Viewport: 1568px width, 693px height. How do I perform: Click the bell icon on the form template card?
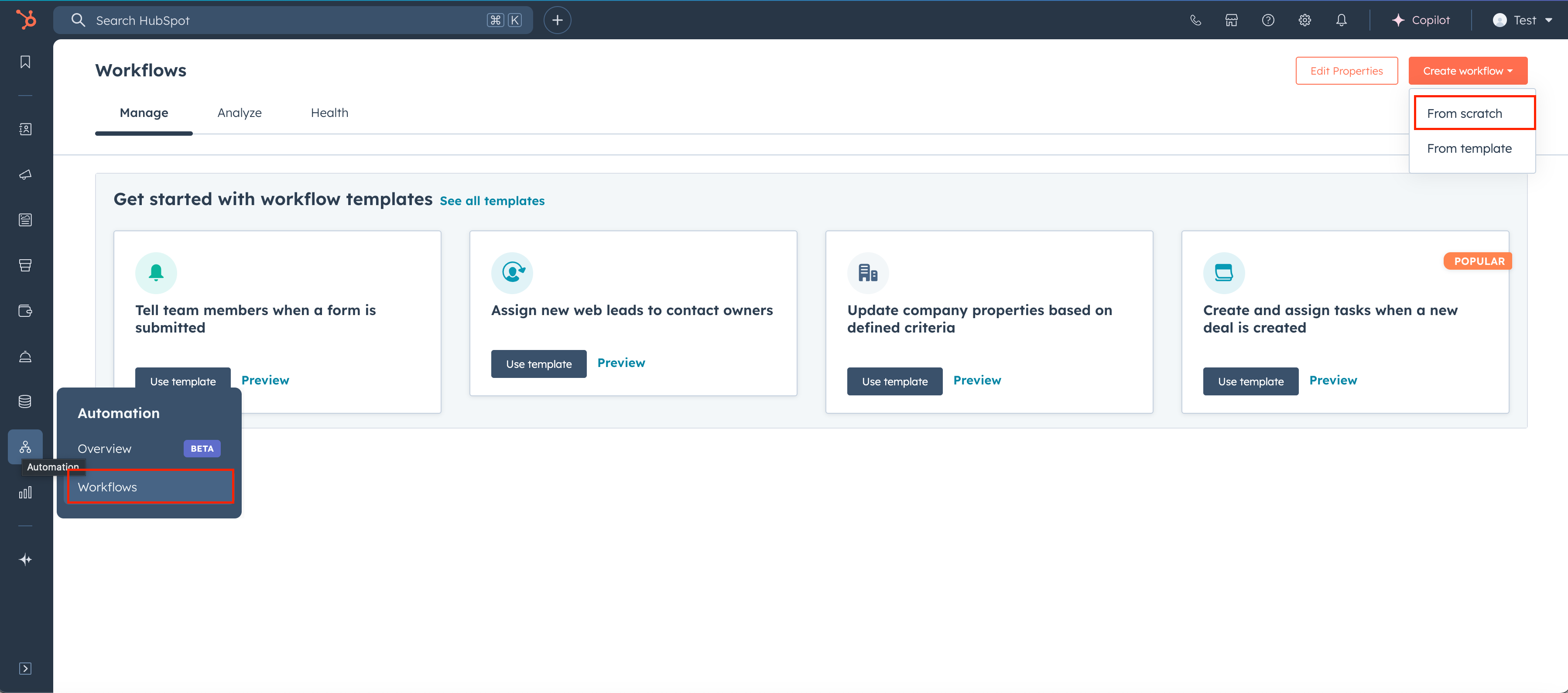coord(156,273)
